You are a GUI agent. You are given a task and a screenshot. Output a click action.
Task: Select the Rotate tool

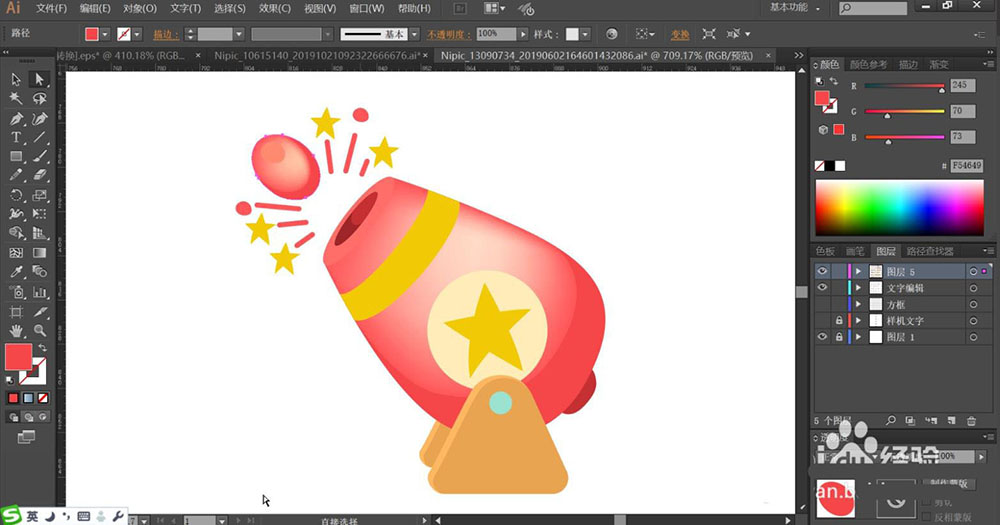pos(16,195)
